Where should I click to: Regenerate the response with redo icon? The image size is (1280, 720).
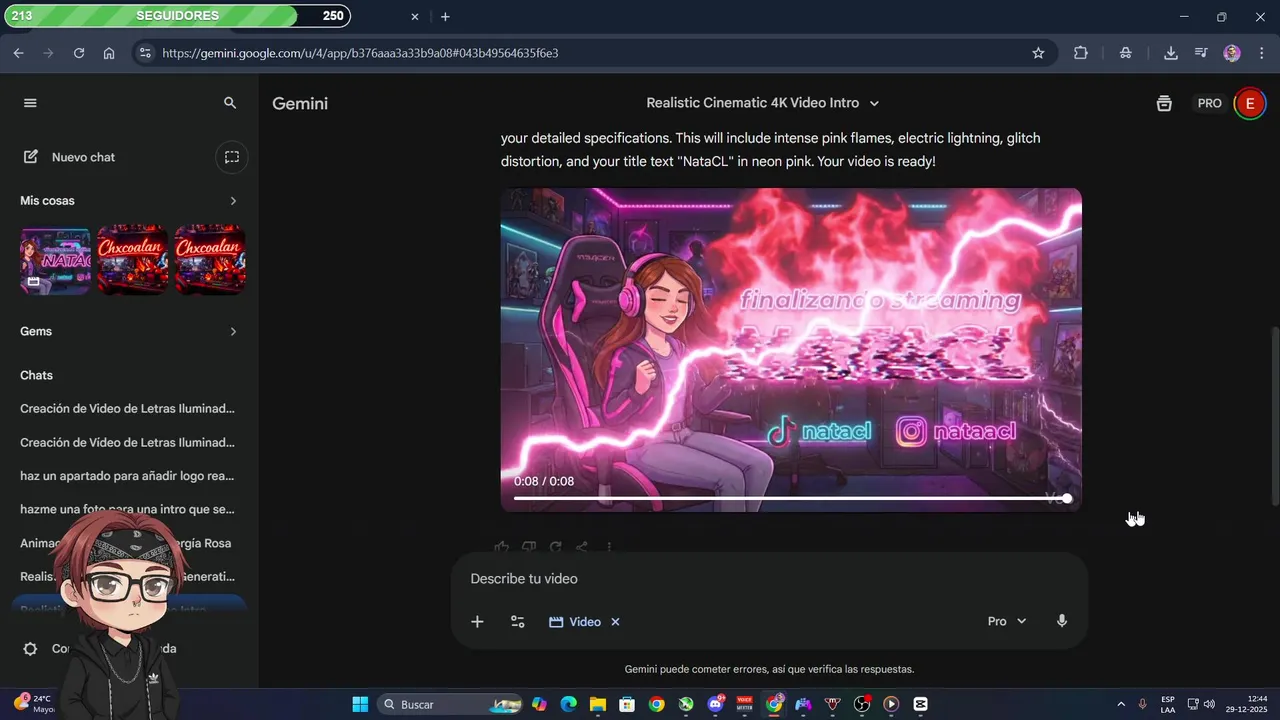555,547
